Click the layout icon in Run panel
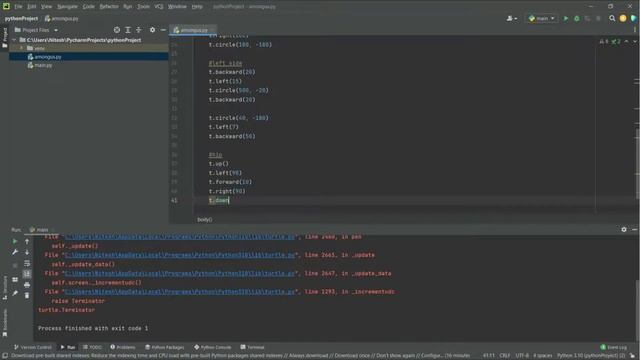640x360 pixels. point(15,280)
